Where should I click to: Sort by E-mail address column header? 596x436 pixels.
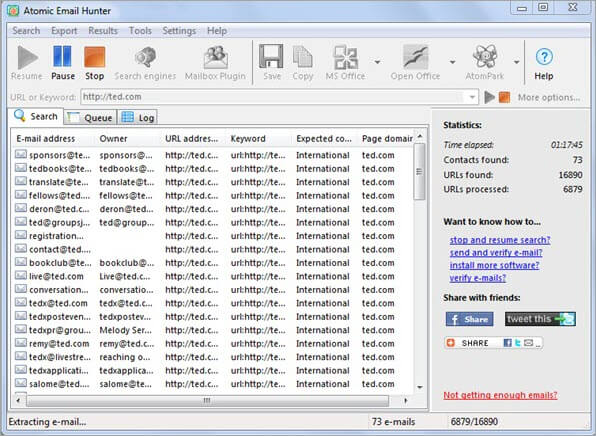click(x=53, y=139)
